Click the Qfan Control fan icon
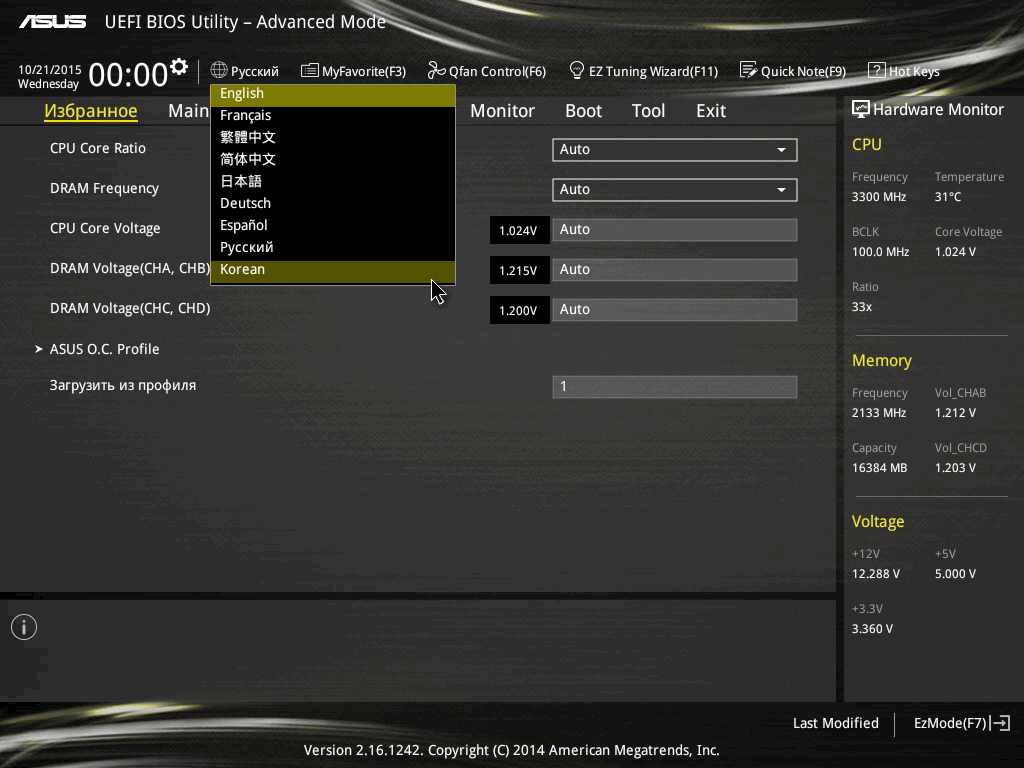1024x768 pixels. click(436, 70)
